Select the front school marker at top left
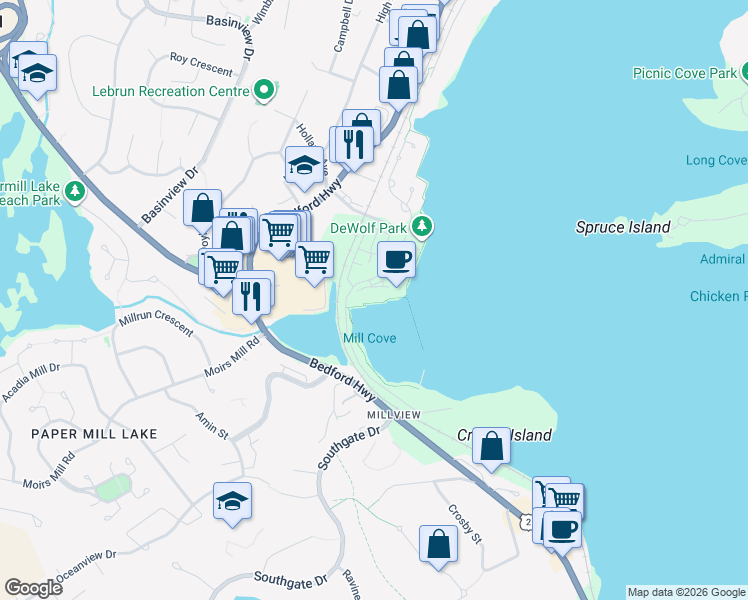The width and height of the screenshot is (748, 600). [x=37, y=72]
